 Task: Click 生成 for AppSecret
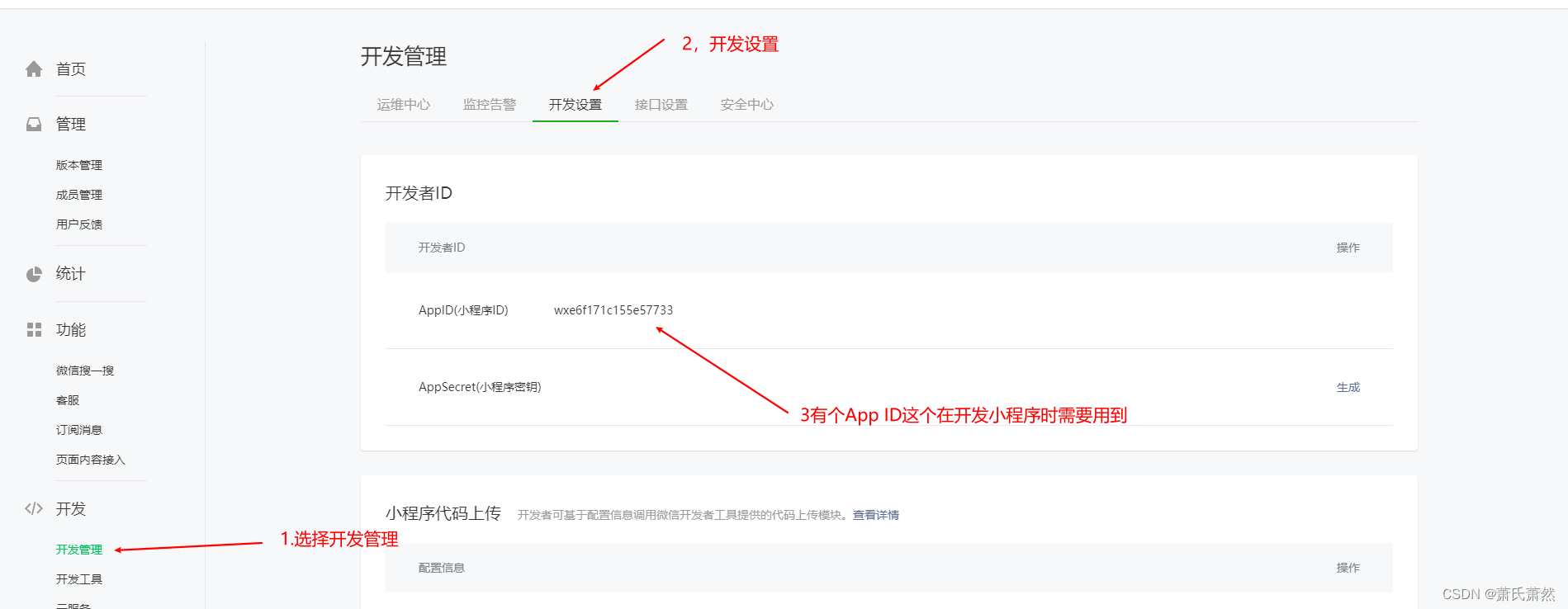[x=1348, y=387]
